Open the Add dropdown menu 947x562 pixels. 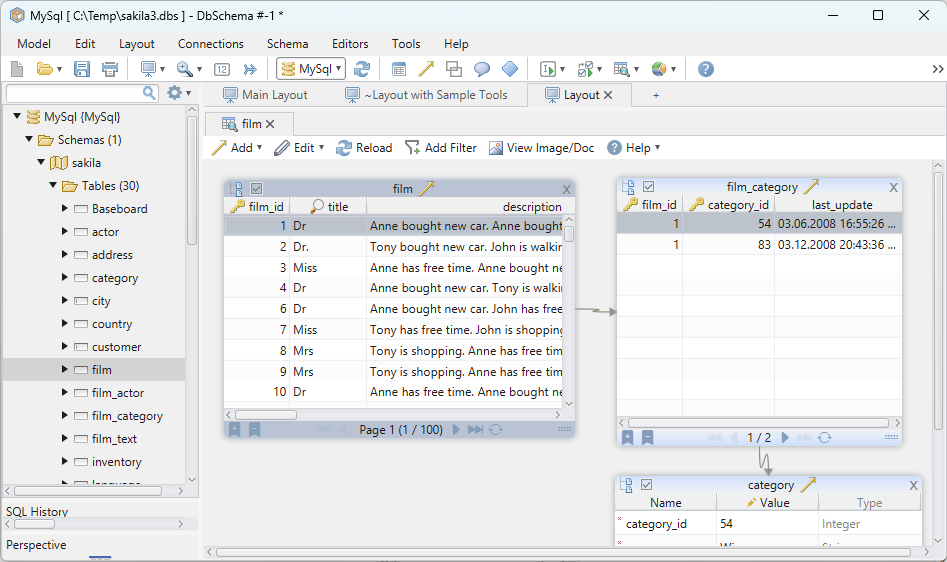237,148
